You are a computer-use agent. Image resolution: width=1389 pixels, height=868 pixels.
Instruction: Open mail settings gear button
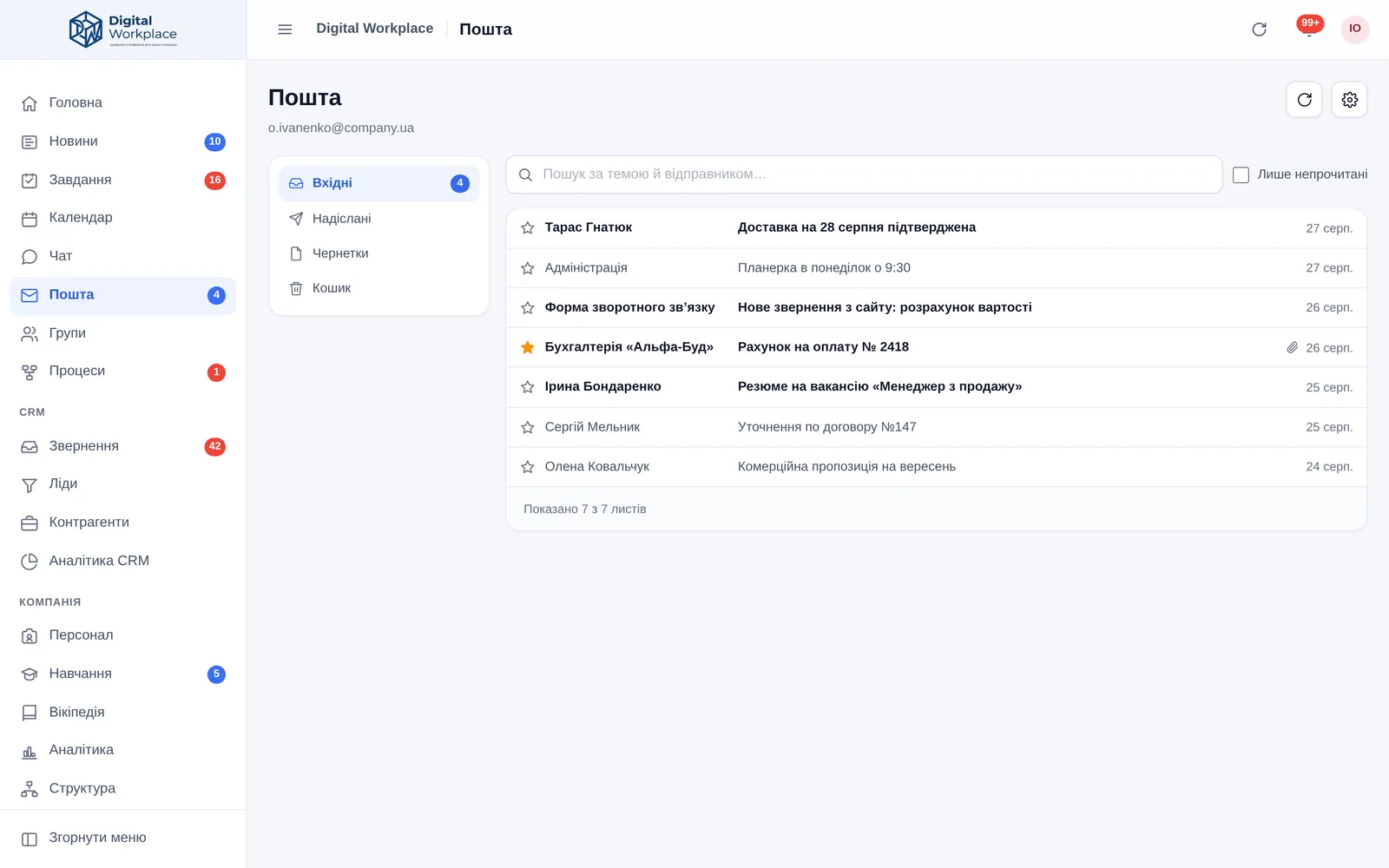(1349, 100)
